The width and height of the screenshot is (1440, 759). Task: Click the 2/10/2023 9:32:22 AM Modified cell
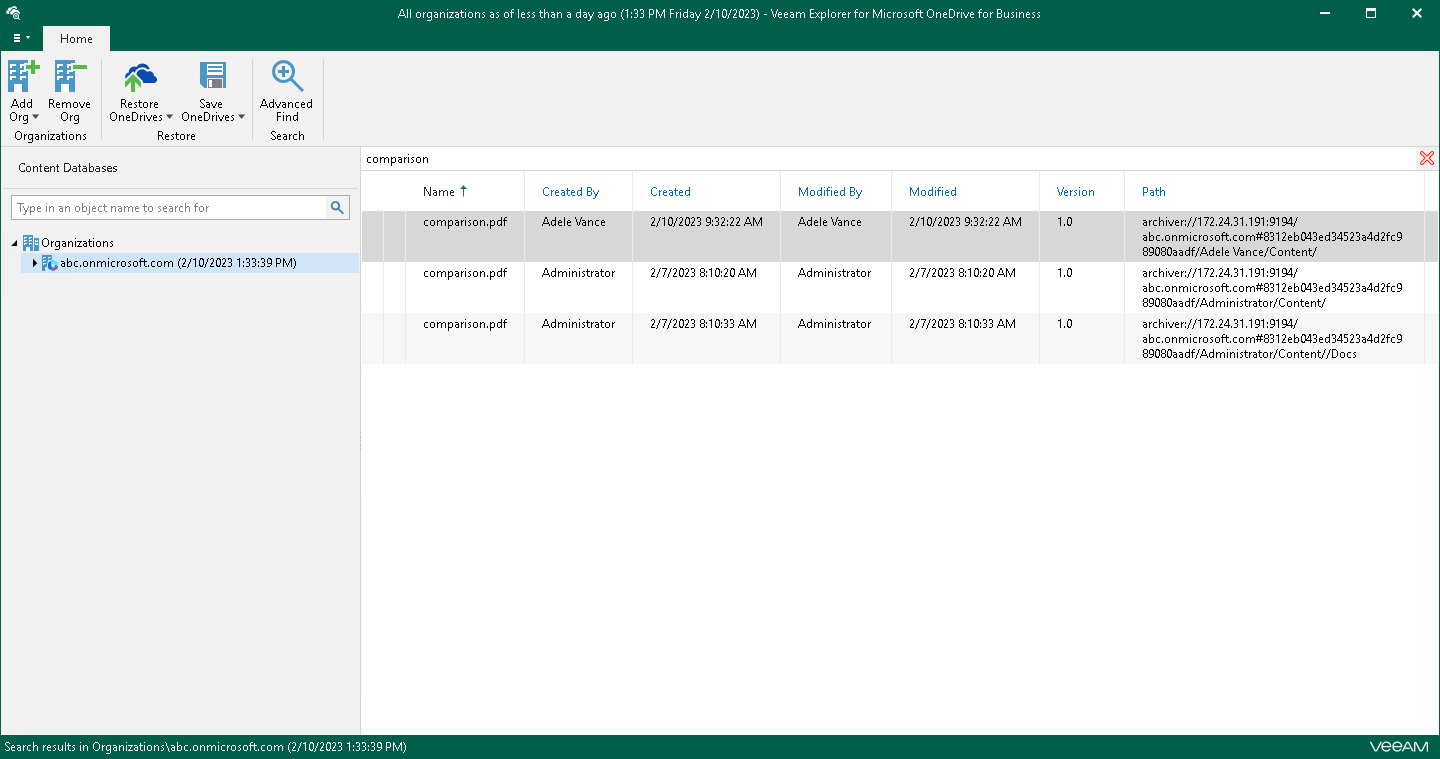tap(965, 222)
